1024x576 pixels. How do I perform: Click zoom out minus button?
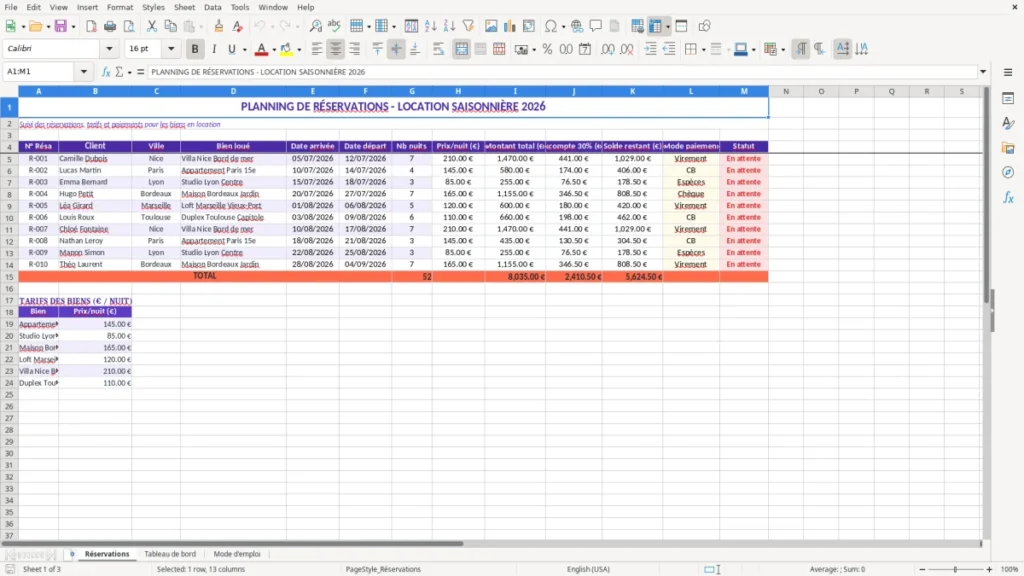(922, 569)
